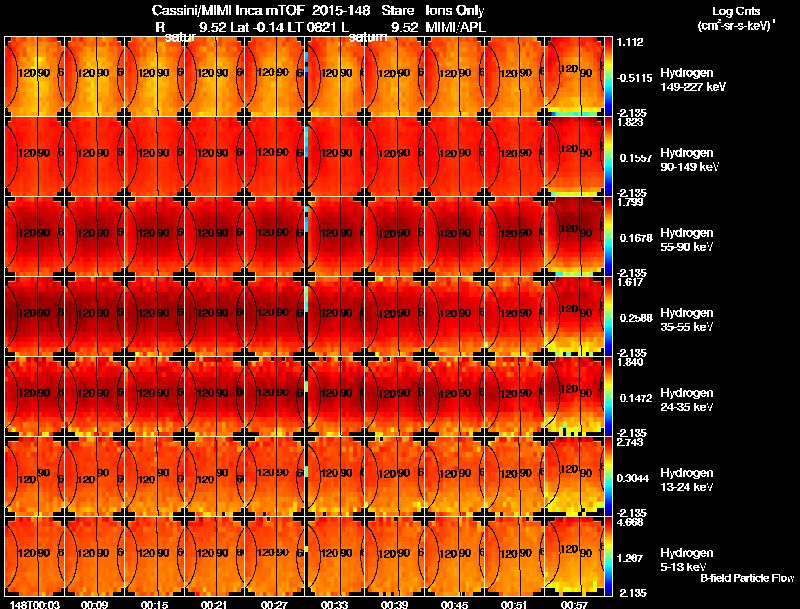Select the 'Hydrogen 55-90 keV' row label
The height and width of the screenshot is (609, 800).
point(687,240)
